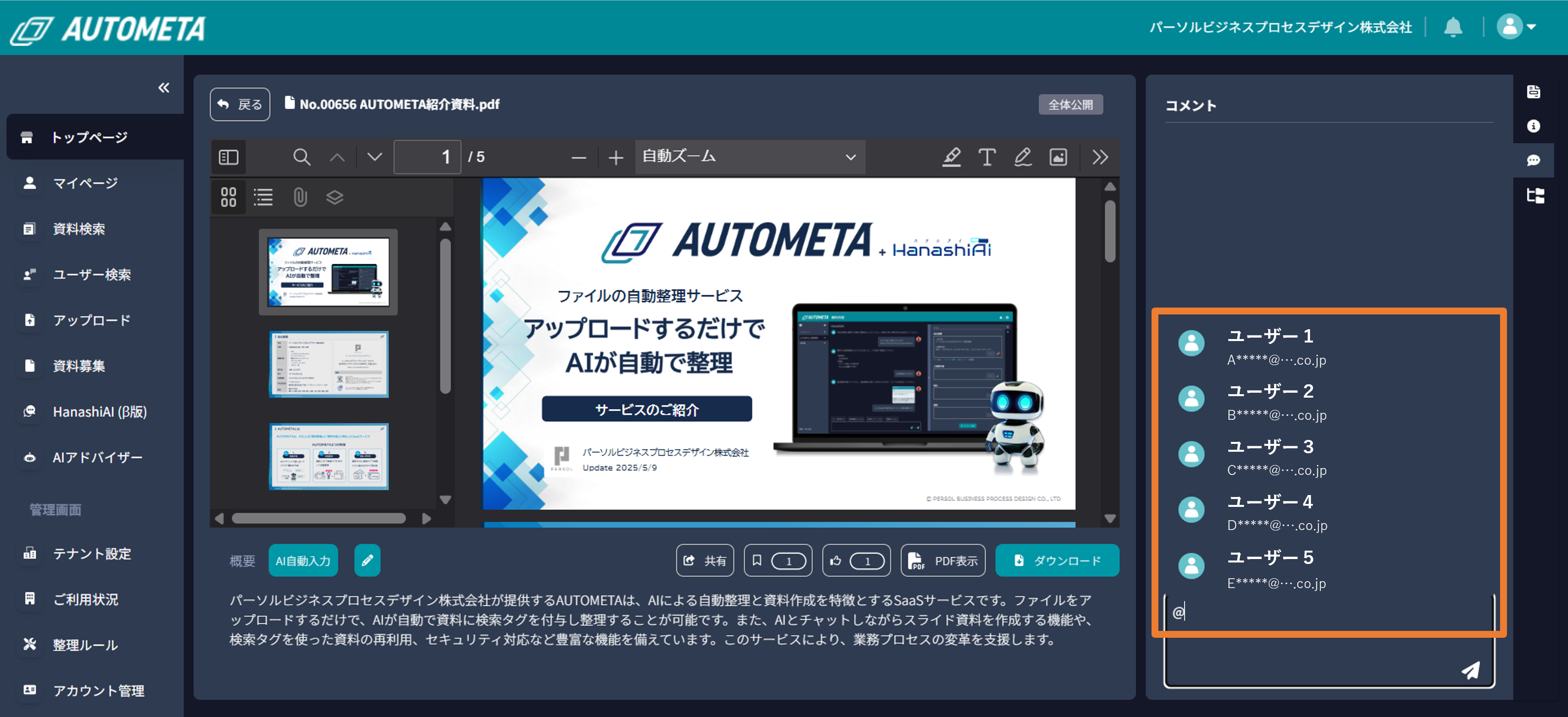Select page 1 thumbnail

pos(328,272)
